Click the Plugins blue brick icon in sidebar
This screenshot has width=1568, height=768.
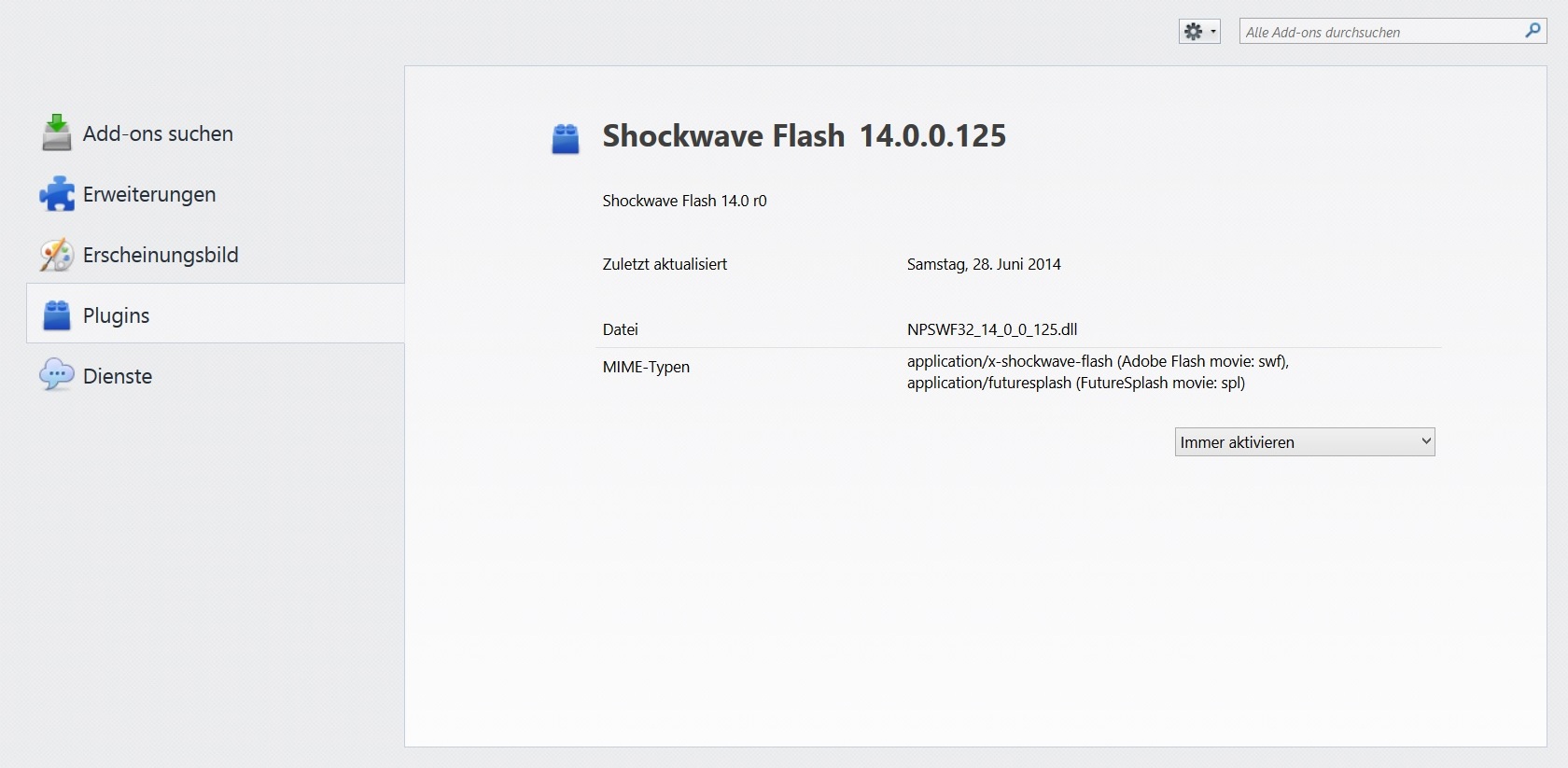tap(57, 315)
